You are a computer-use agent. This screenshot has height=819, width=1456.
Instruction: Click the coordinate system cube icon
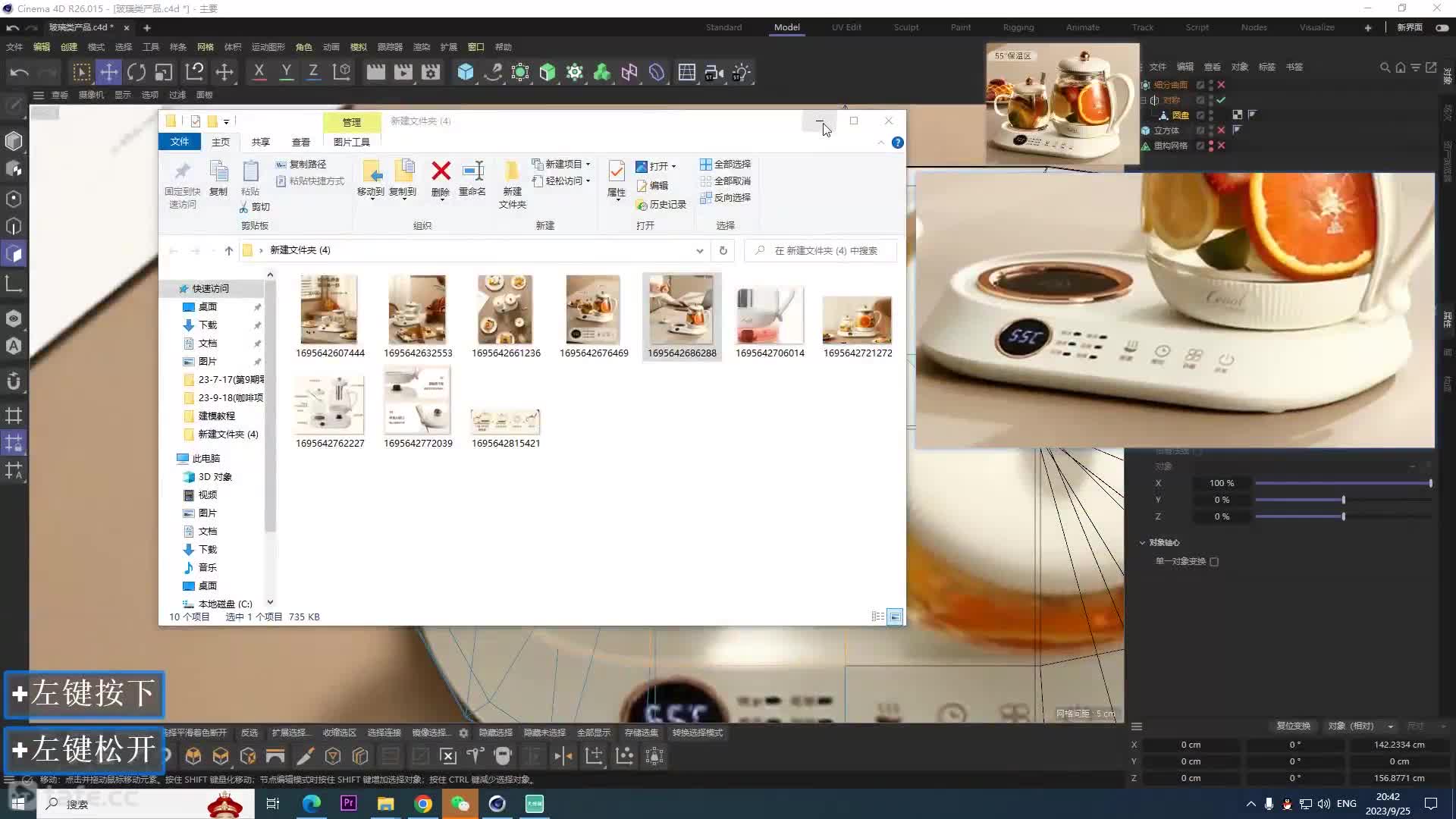[342, 72]
